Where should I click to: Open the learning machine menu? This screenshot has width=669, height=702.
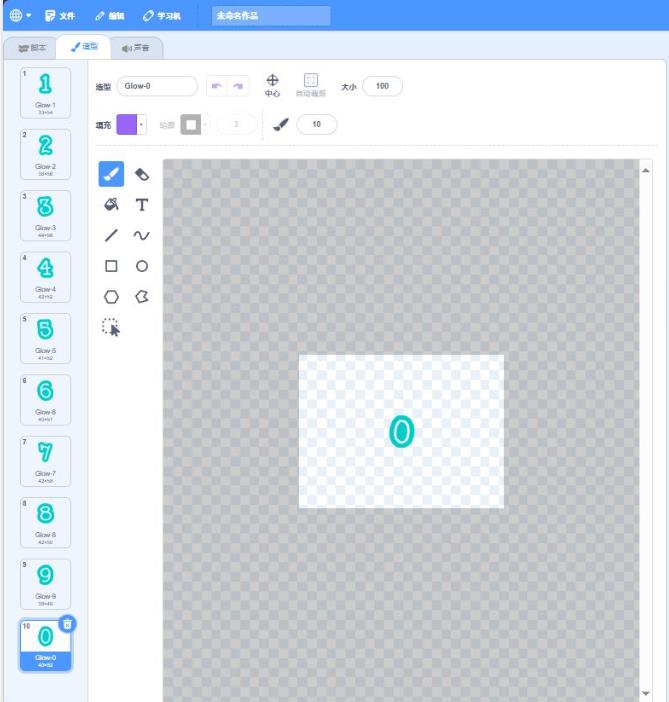point(162,16)
